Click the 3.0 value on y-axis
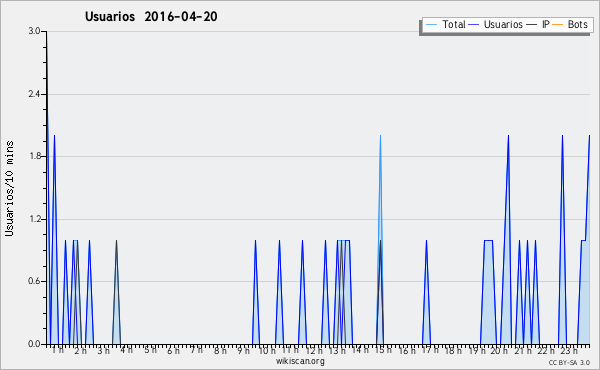The width and height of the screenshot is (600, 370). pyautogui.click(x=34, y=31)
